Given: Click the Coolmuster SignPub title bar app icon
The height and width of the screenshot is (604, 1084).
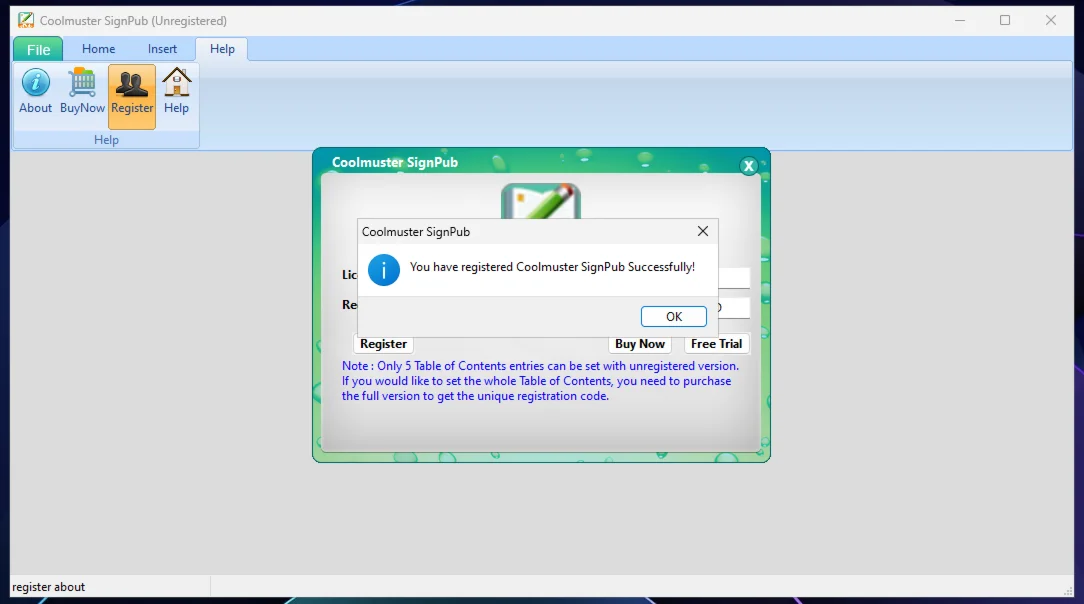Looking at the screenshot, I should [26, 21].
